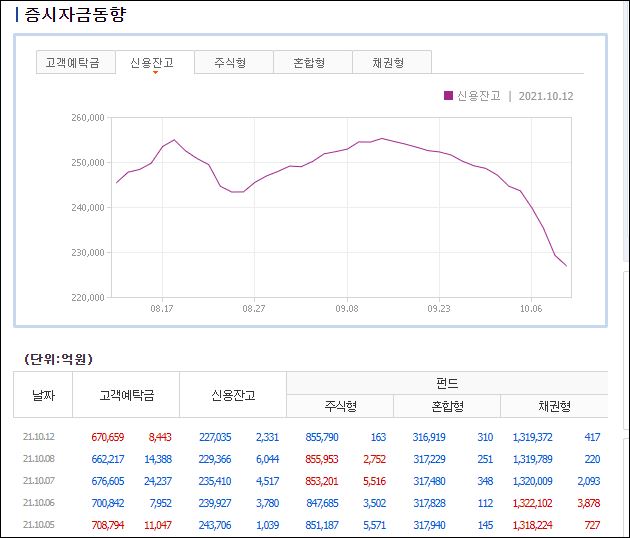Click the 855,790 stock fund value

pos(322,437)
